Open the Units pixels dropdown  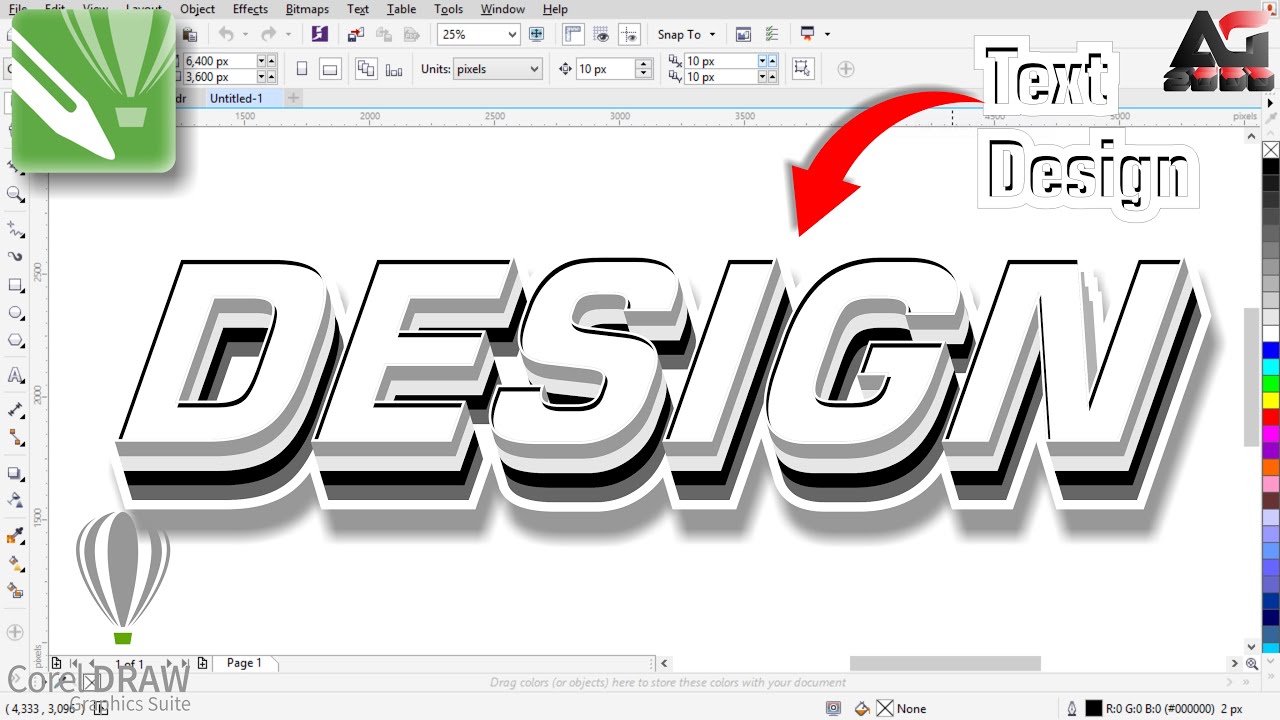[535, 69]
